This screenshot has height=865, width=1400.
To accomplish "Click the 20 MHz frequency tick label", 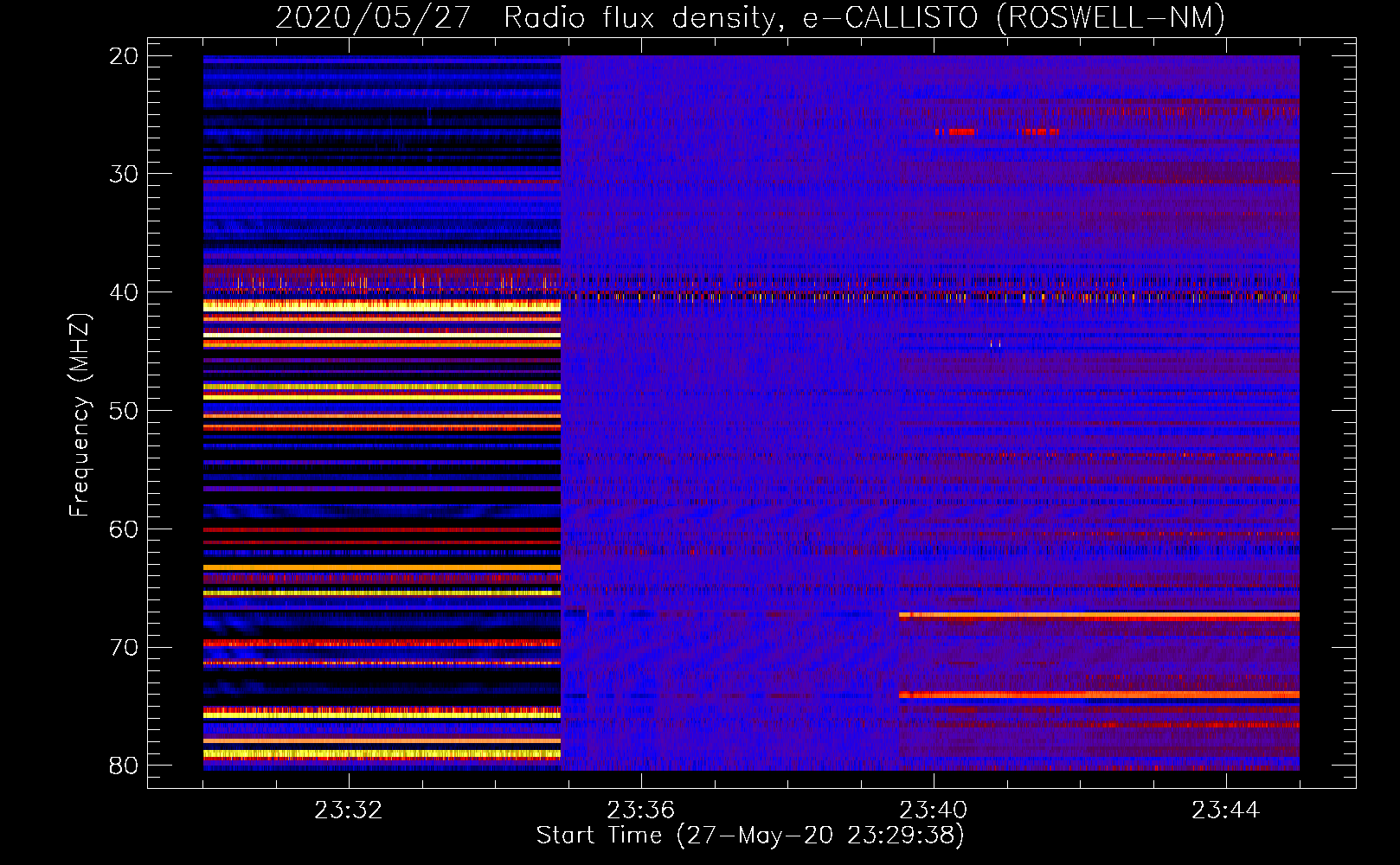I will (124, 56).
